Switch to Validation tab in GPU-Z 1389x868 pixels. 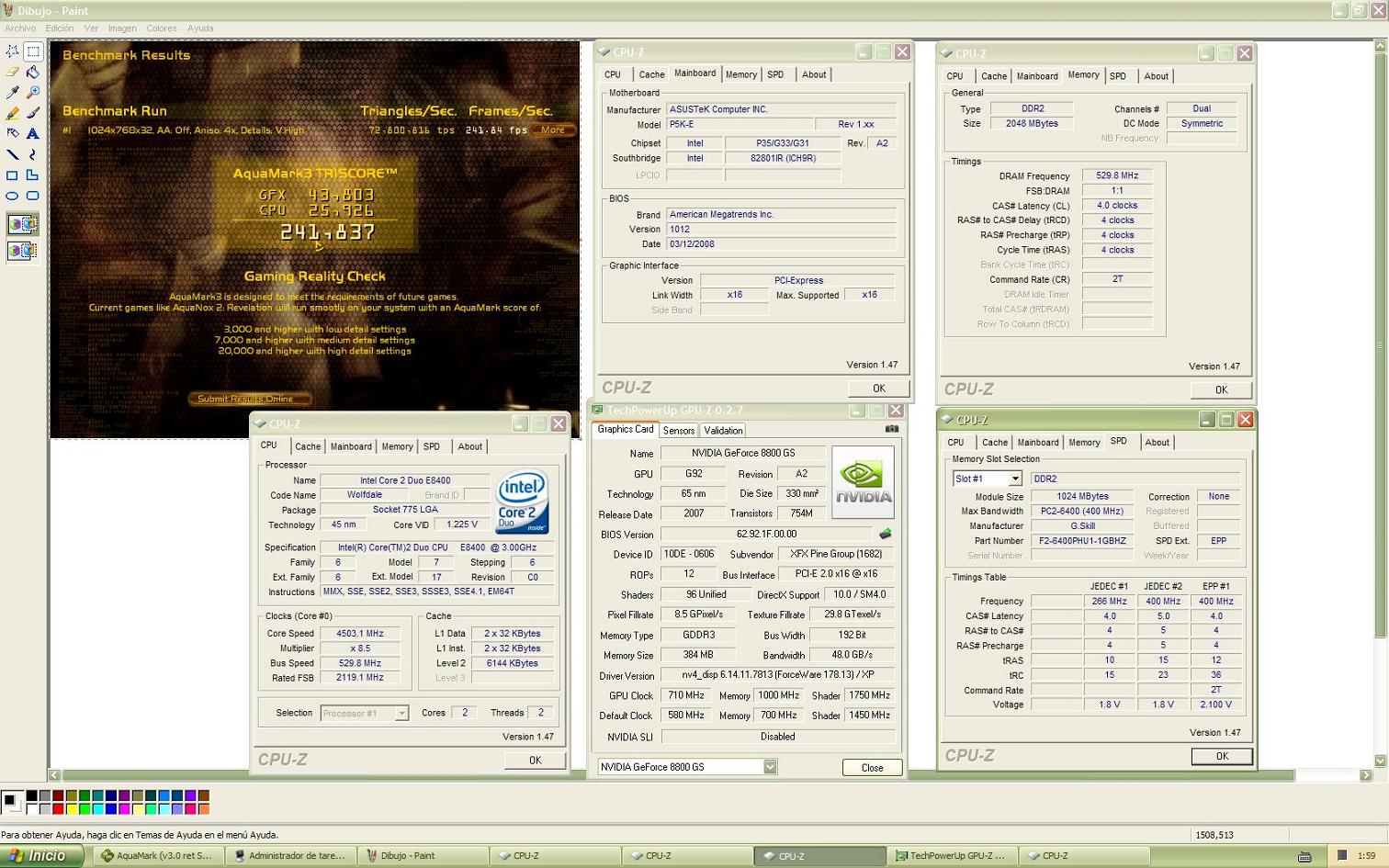[x=724, y=431]
